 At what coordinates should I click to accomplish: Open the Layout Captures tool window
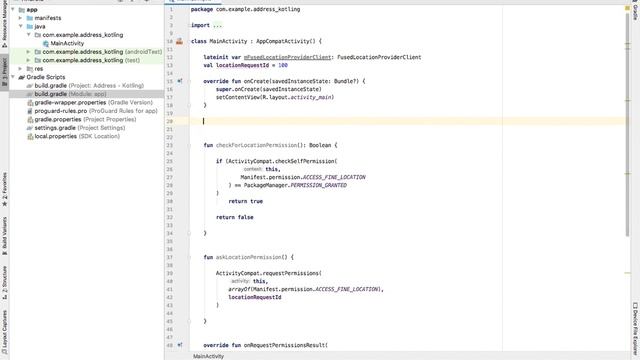click(x=4, y=333)
